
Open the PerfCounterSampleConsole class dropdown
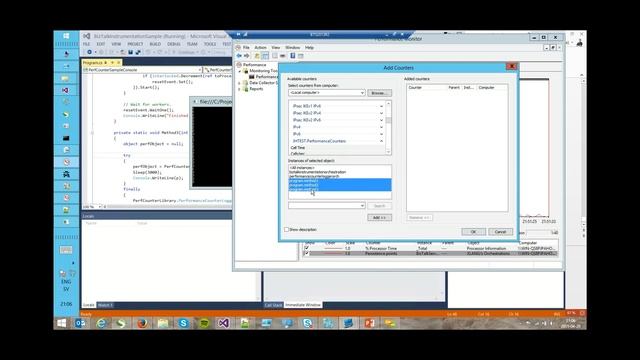click(x=200, y=70)
